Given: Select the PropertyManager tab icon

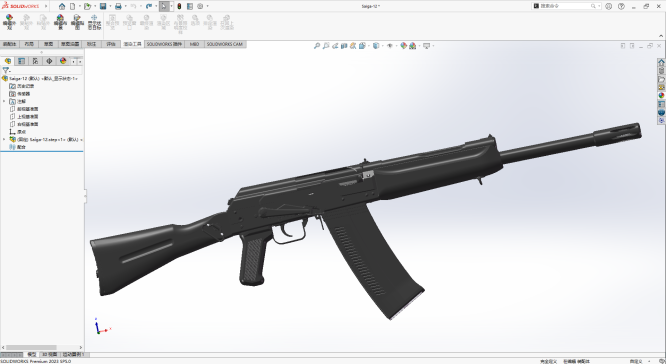Looking at the screenshot, I should click(22, 61).
